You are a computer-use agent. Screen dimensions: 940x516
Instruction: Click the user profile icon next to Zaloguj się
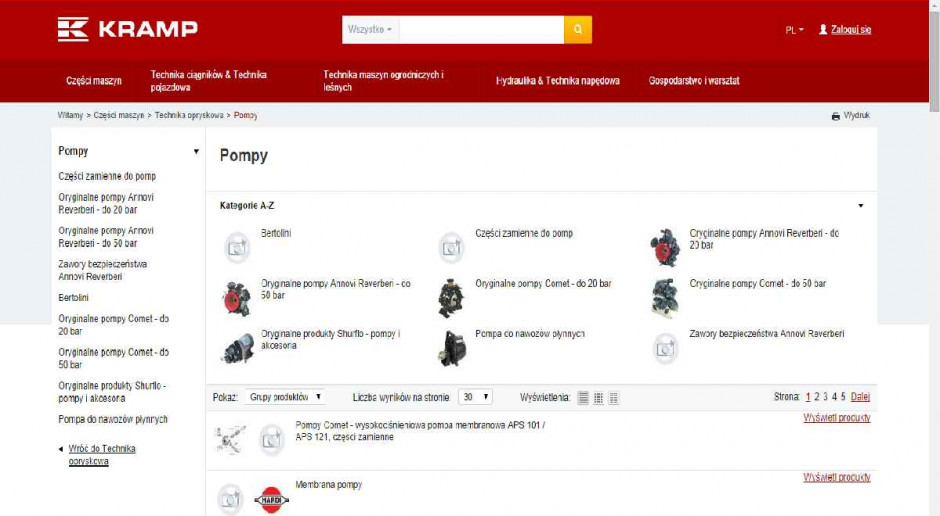point(823,29)
